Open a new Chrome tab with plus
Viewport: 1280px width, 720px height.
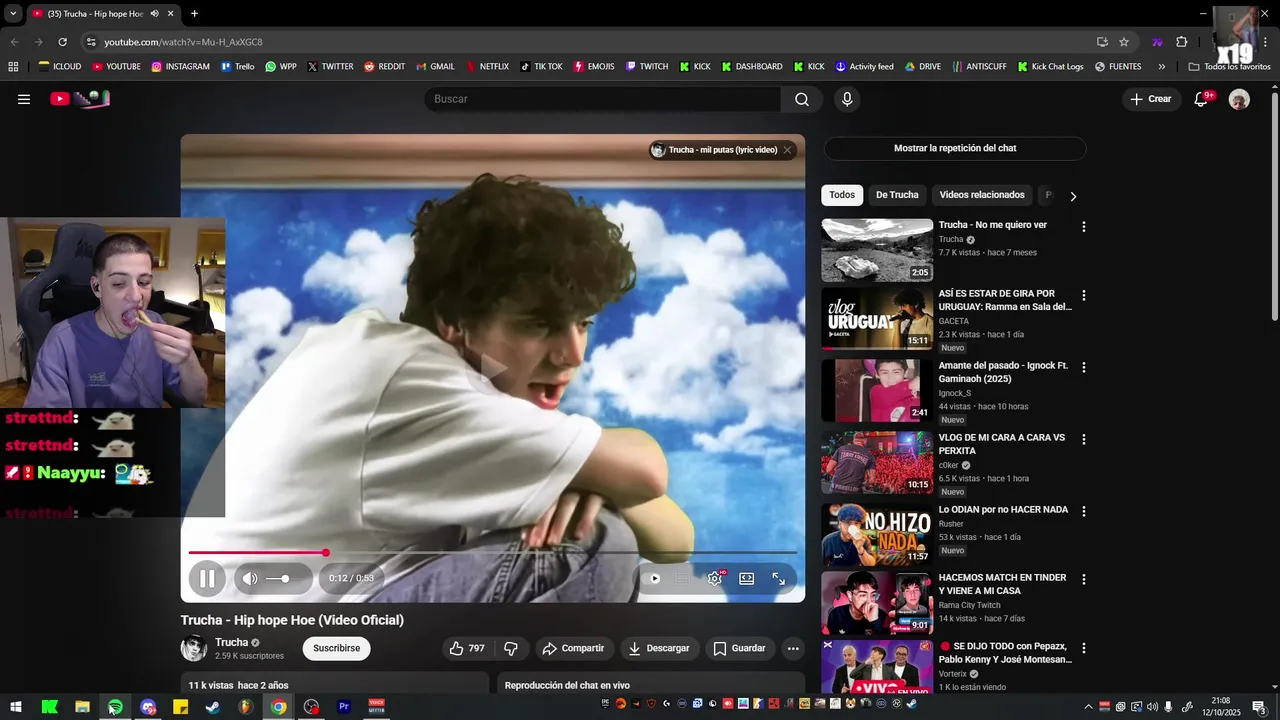194,14
